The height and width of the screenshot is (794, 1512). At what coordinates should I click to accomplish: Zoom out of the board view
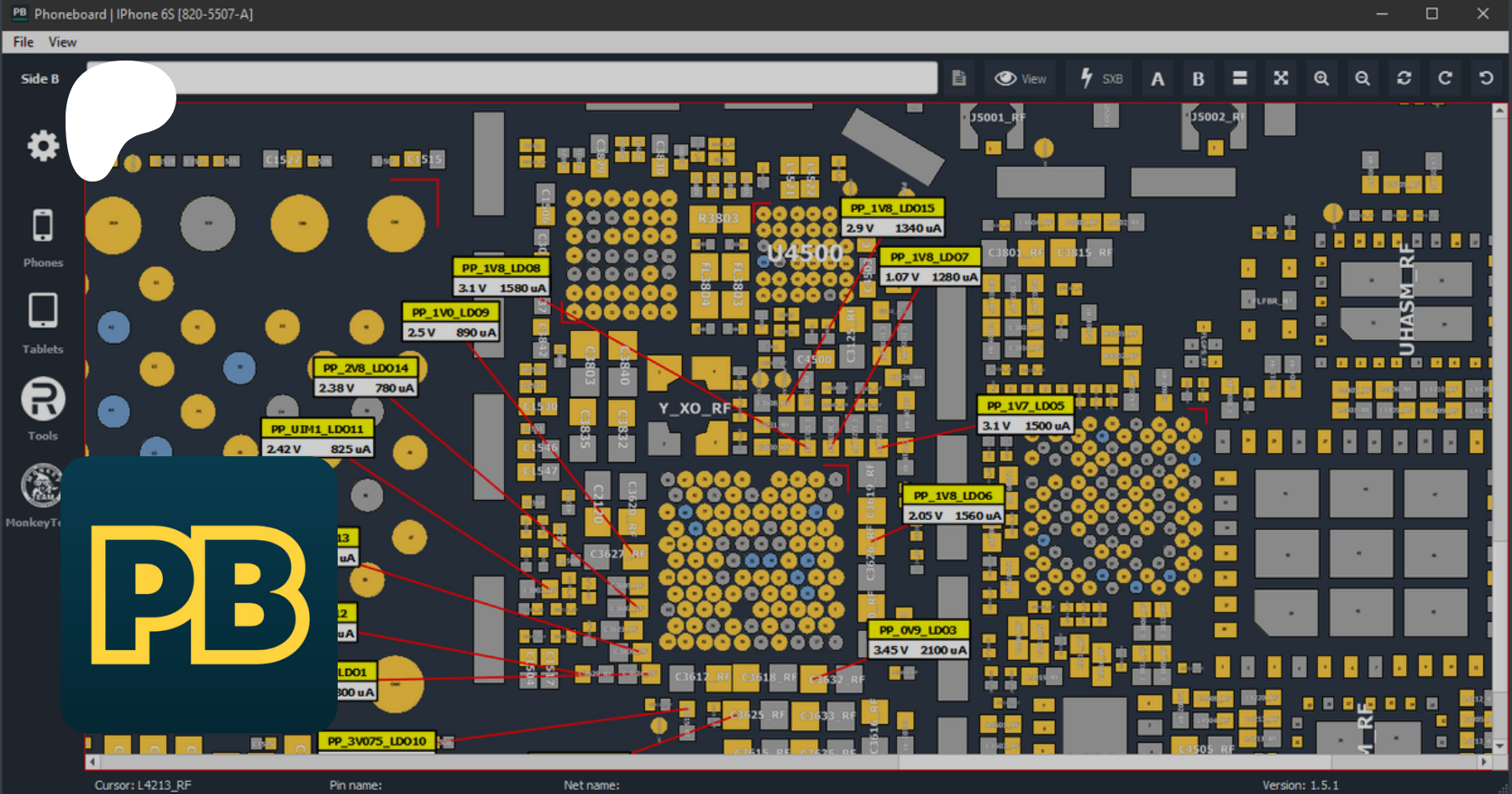[x=1362, y=78]
